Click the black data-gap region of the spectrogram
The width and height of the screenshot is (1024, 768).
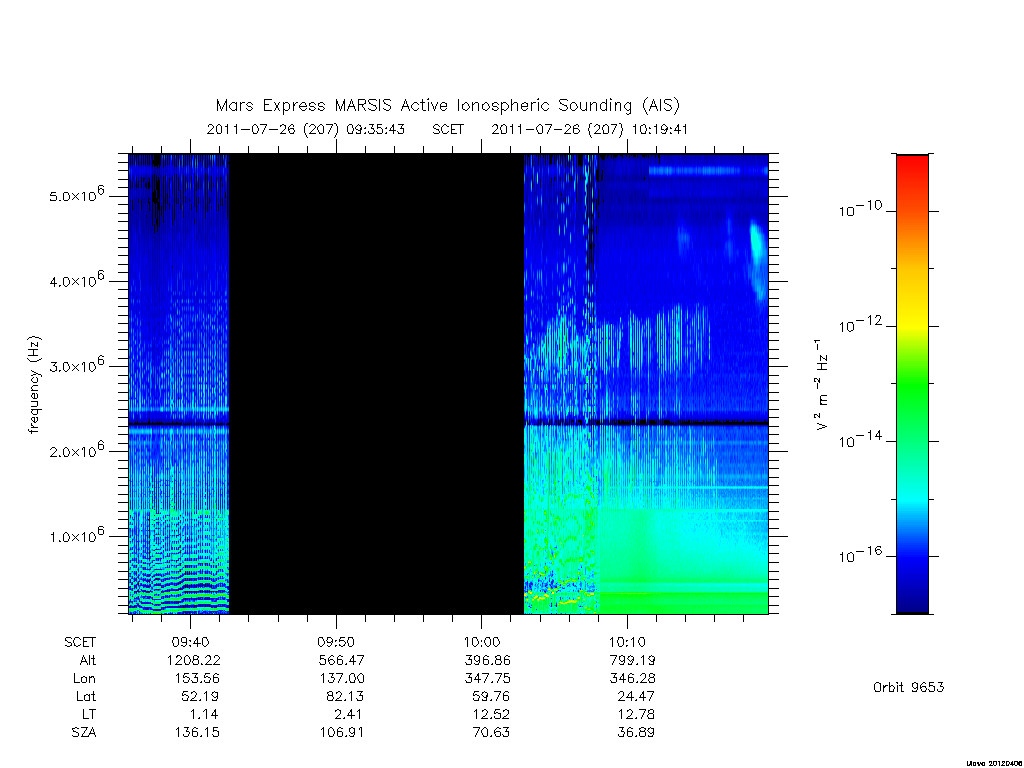pos(376,384)
